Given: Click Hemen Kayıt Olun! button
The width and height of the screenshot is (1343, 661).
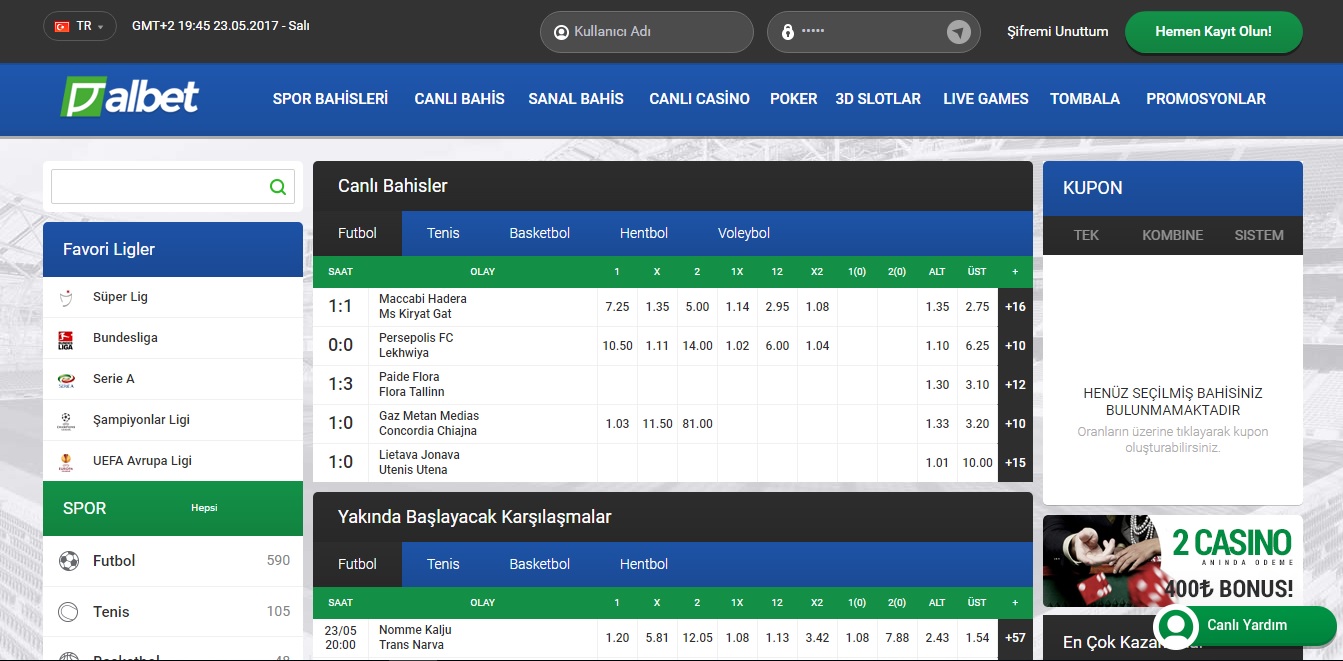Looking at the screenshot, I should click(1214, 31).
